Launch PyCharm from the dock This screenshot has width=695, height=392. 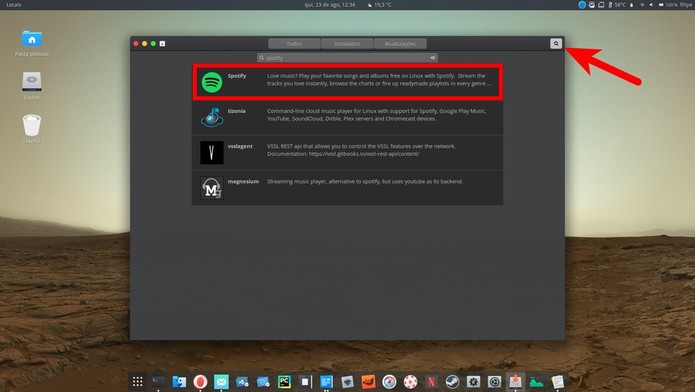coord(284,381)
